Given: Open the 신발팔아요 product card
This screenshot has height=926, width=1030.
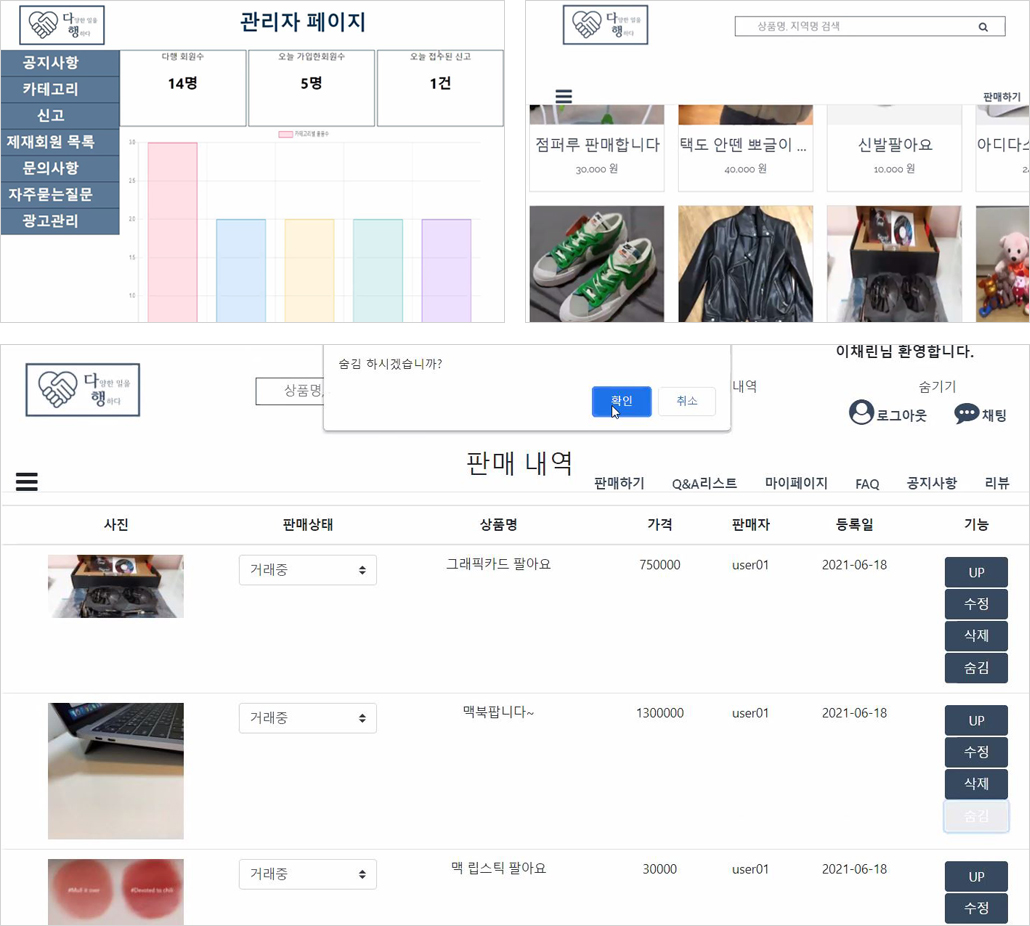Looking at the screenshot, I should tap(894, 148).
